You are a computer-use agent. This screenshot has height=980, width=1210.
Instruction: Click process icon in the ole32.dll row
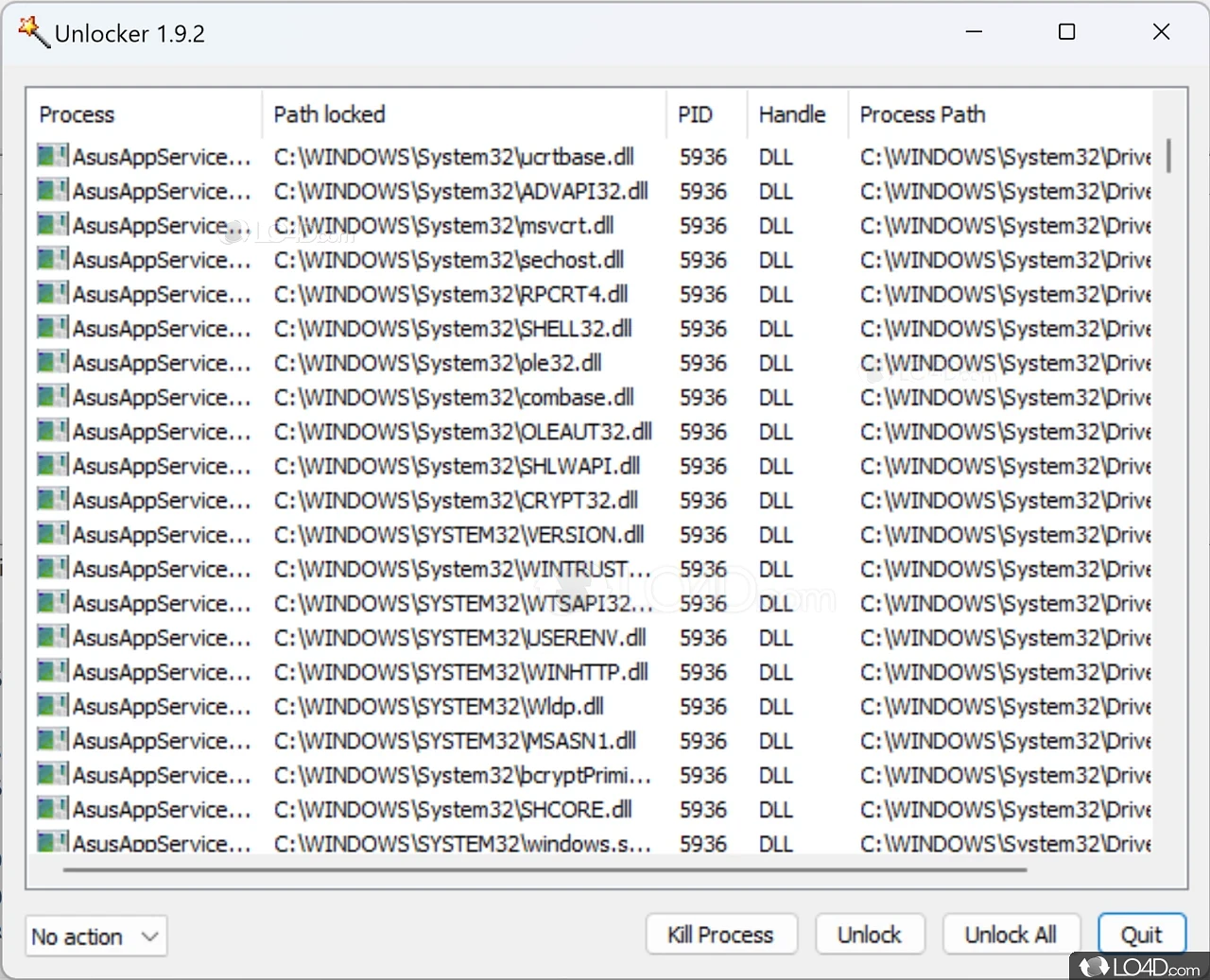pyautogui.click(x=53, y=362)
